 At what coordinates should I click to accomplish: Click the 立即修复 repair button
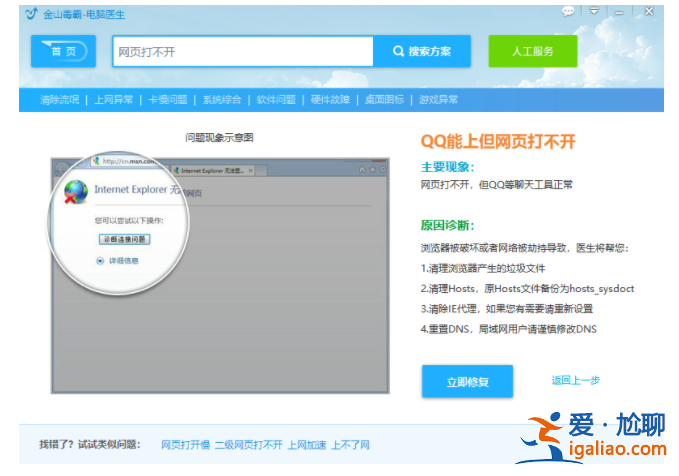(468, 382)
